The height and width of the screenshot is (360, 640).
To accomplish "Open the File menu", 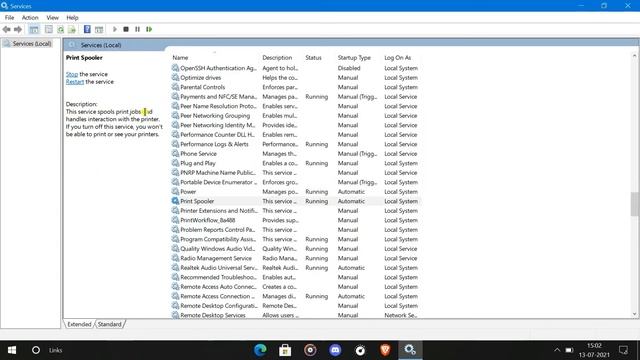I will click(x=9, y=18).
